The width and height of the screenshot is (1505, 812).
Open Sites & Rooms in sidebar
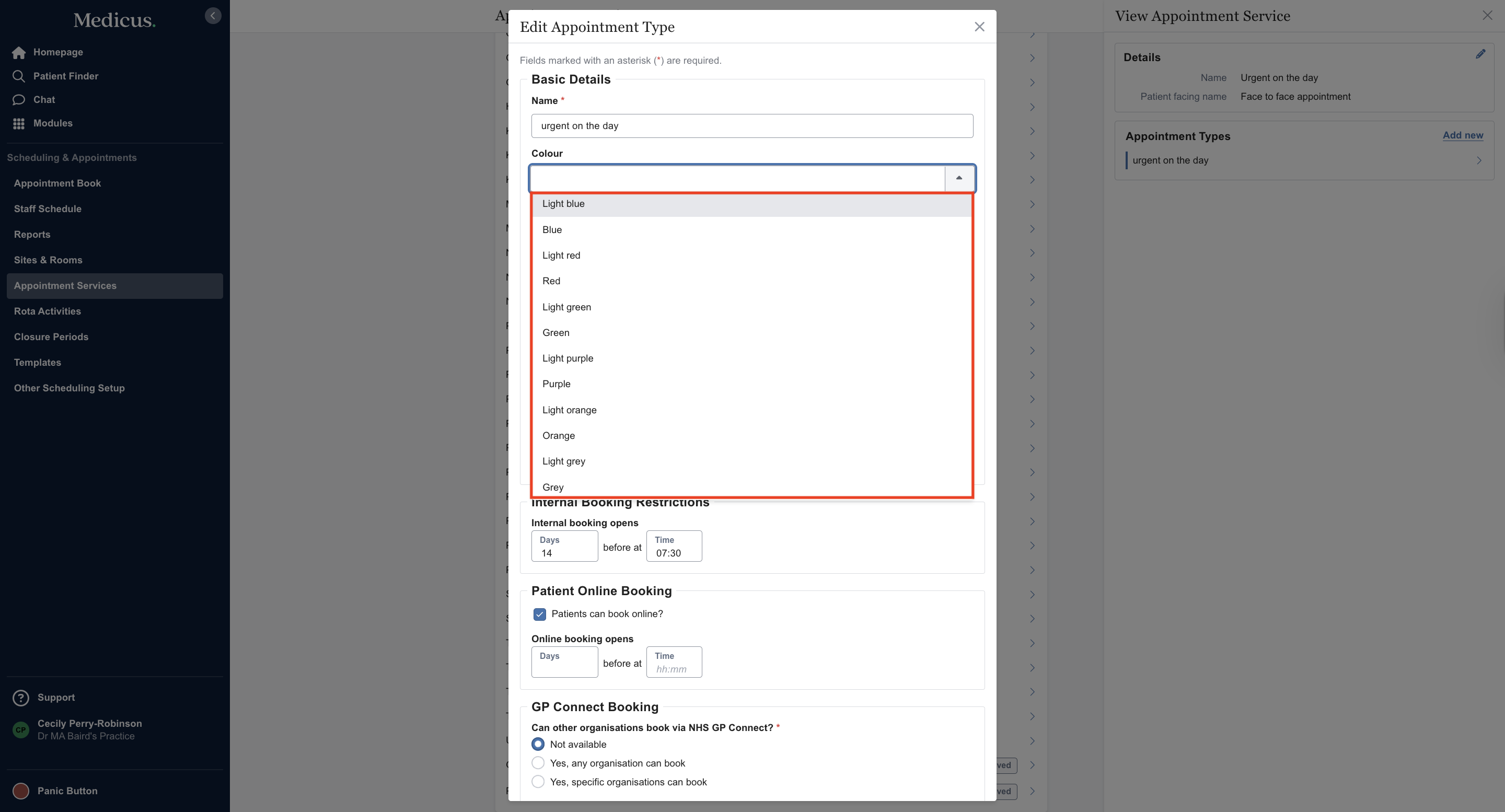click(x=114, y=261)
